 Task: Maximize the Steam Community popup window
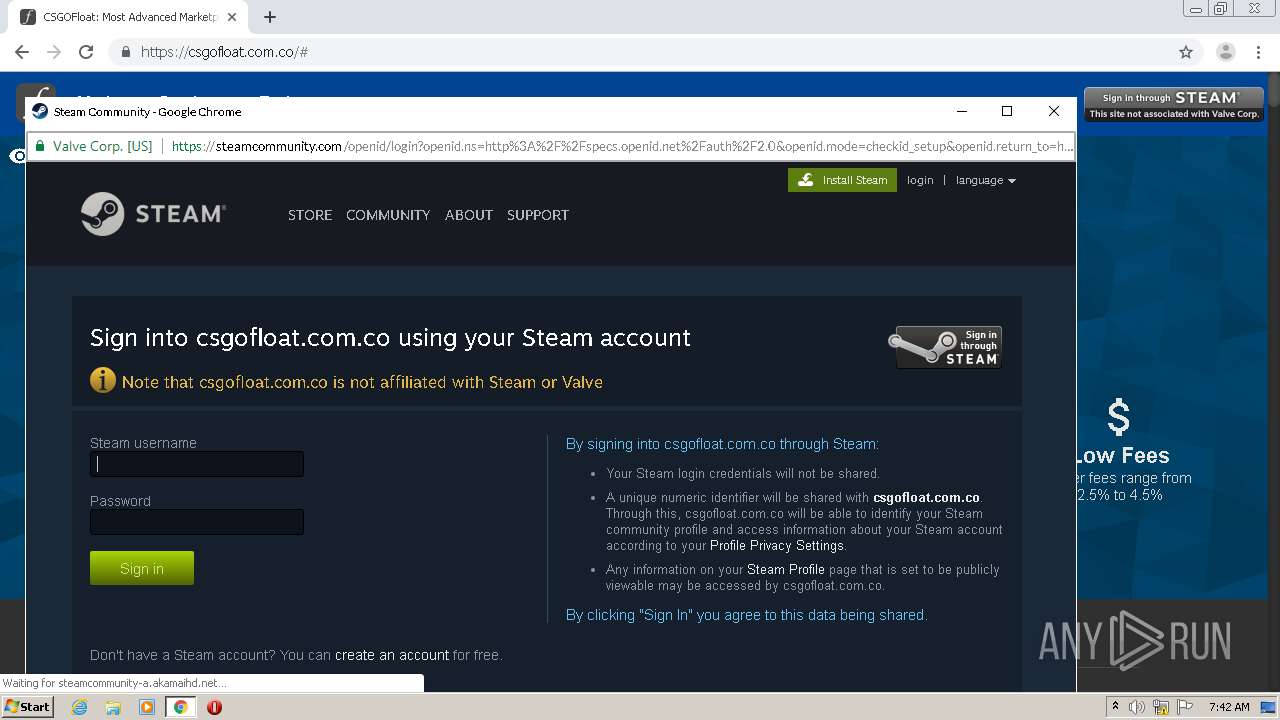1007,111
